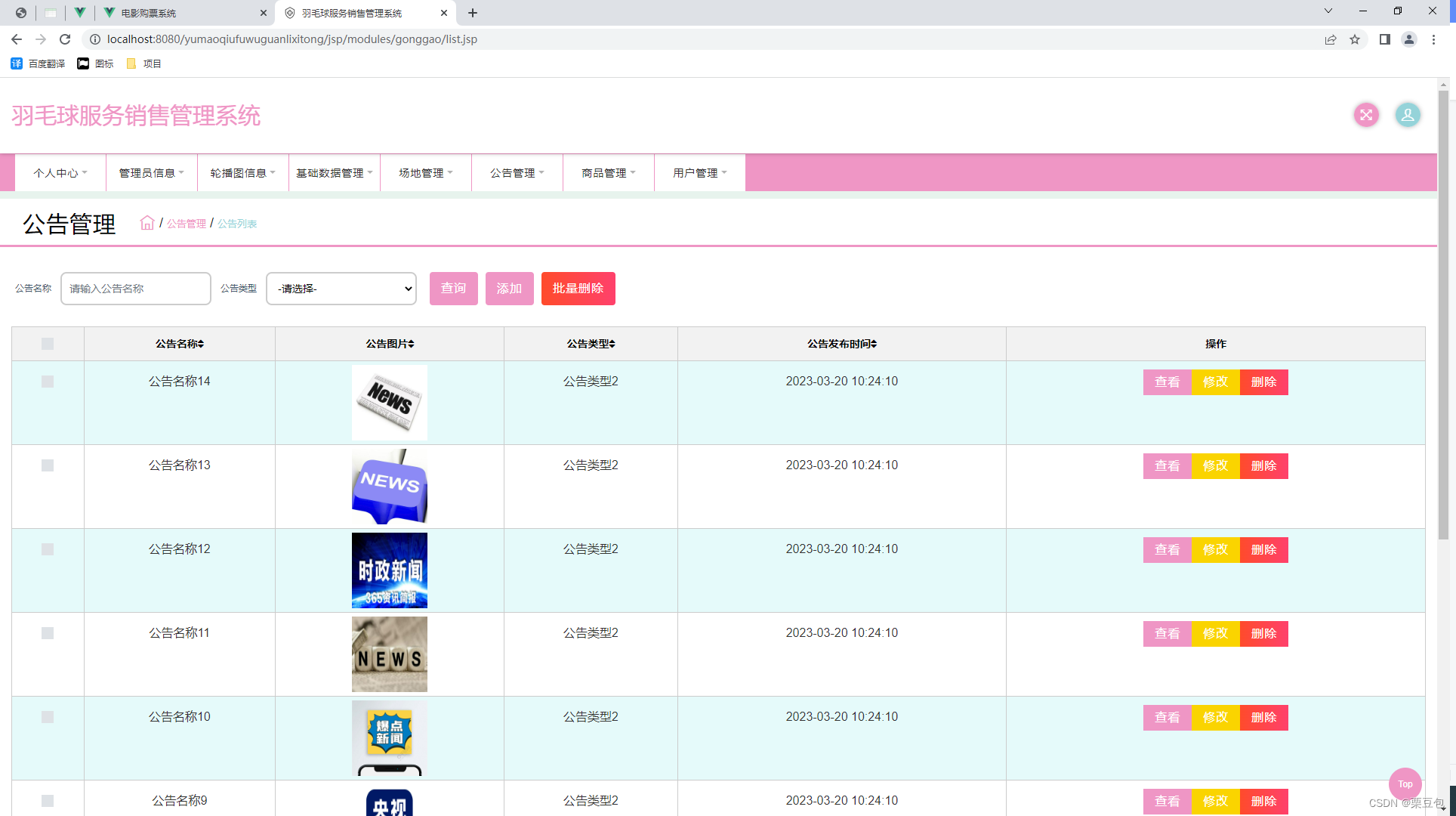
Task: Open the 公告类型 请选择 dropdown
Action: (x=341, y=289)
